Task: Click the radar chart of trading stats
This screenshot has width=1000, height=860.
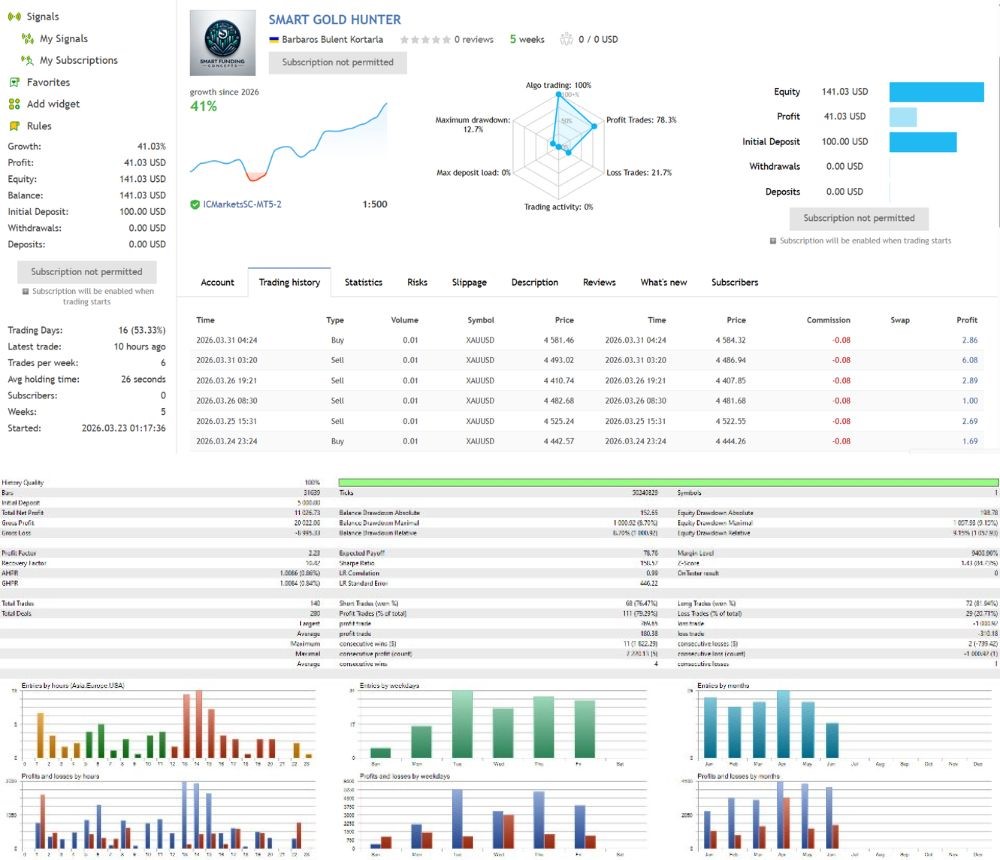Action: pos(559,145)
